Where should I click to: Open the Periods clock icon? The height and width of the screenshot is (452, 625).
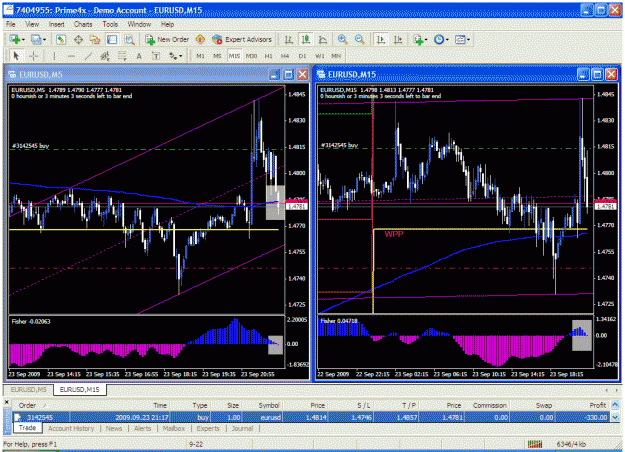(439, 39)
